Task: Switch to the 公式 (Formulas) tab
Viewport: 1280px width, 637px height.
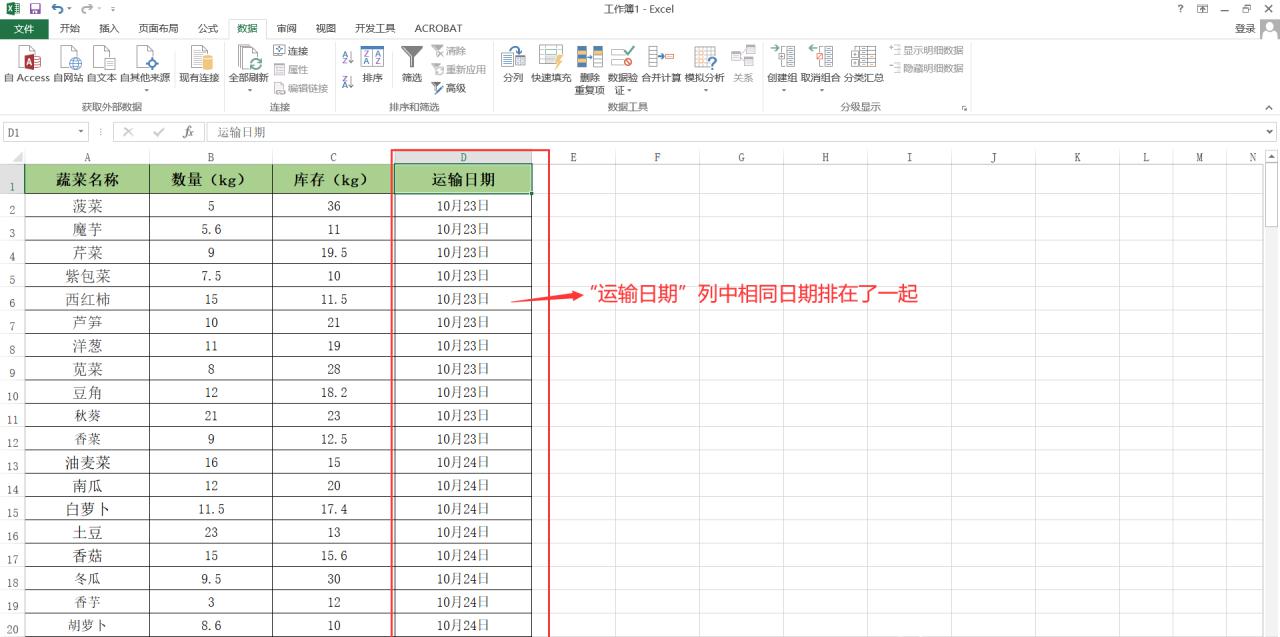Action: point(208,28)
